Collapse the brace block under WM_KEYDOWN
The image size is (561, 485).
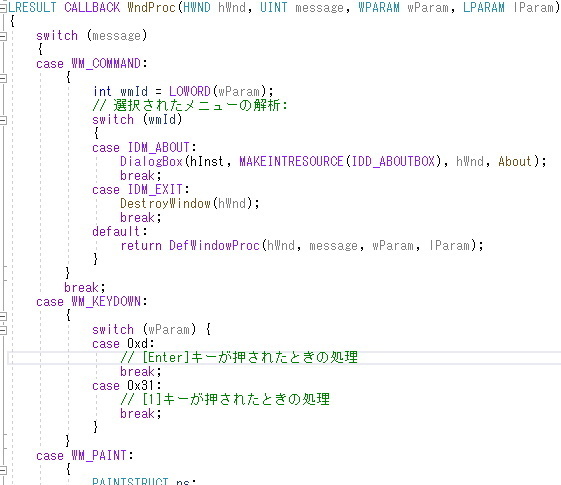click(3, 316)
